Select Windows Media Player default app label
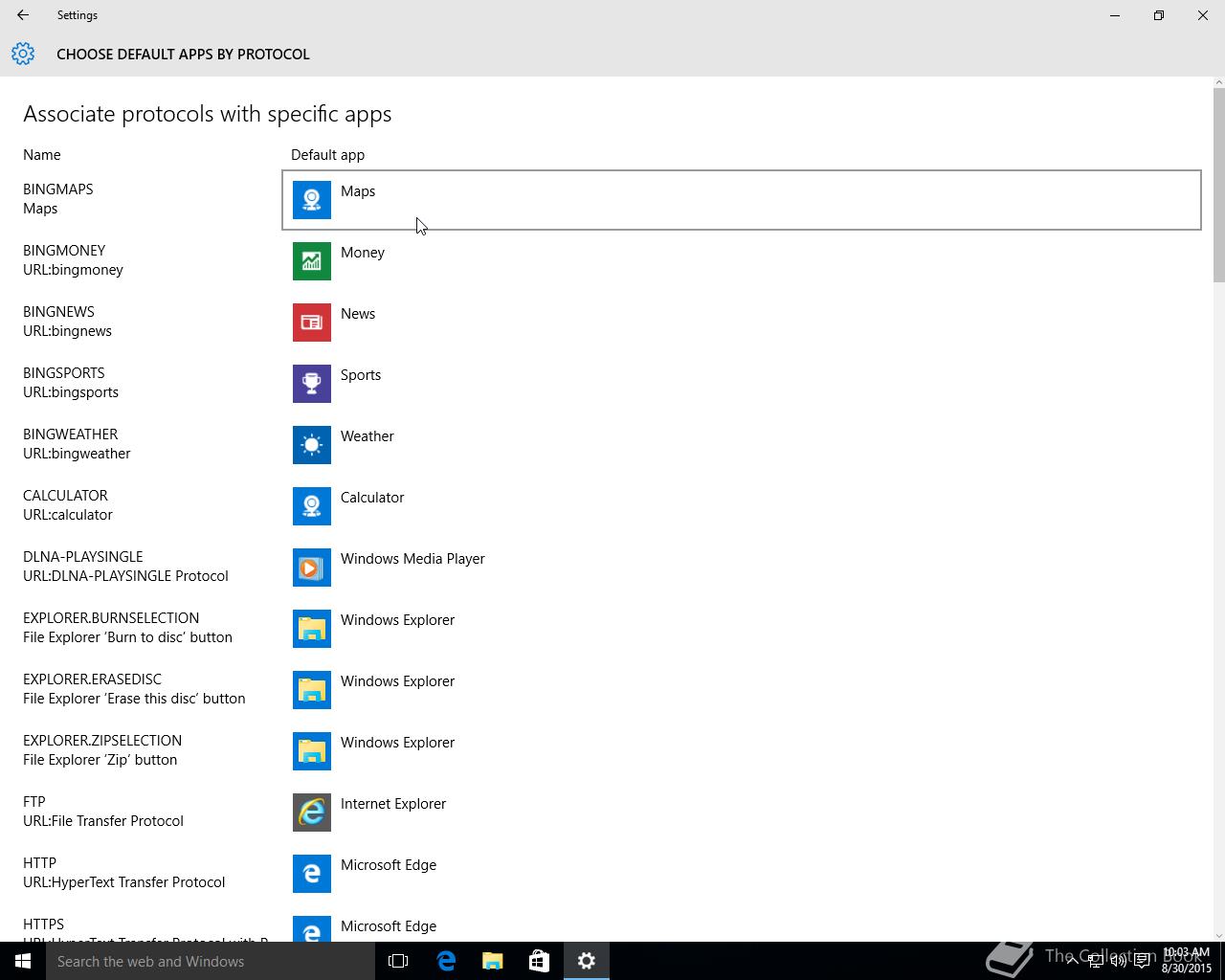Viewport: 1225px width, 980px height. click(x=412, y=559)
